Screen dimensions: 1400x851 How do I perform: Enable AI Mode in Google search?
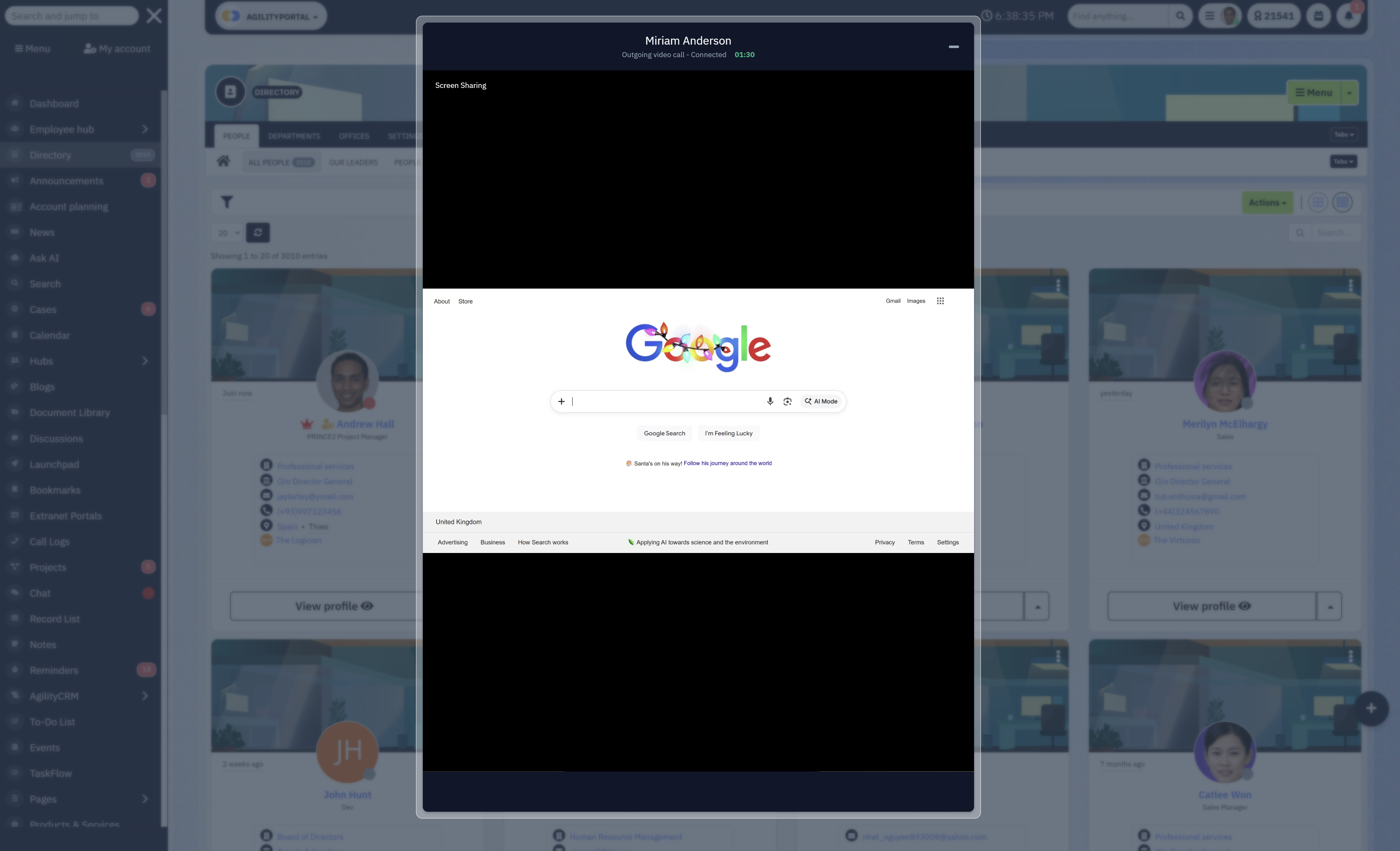tap(821, 401)
